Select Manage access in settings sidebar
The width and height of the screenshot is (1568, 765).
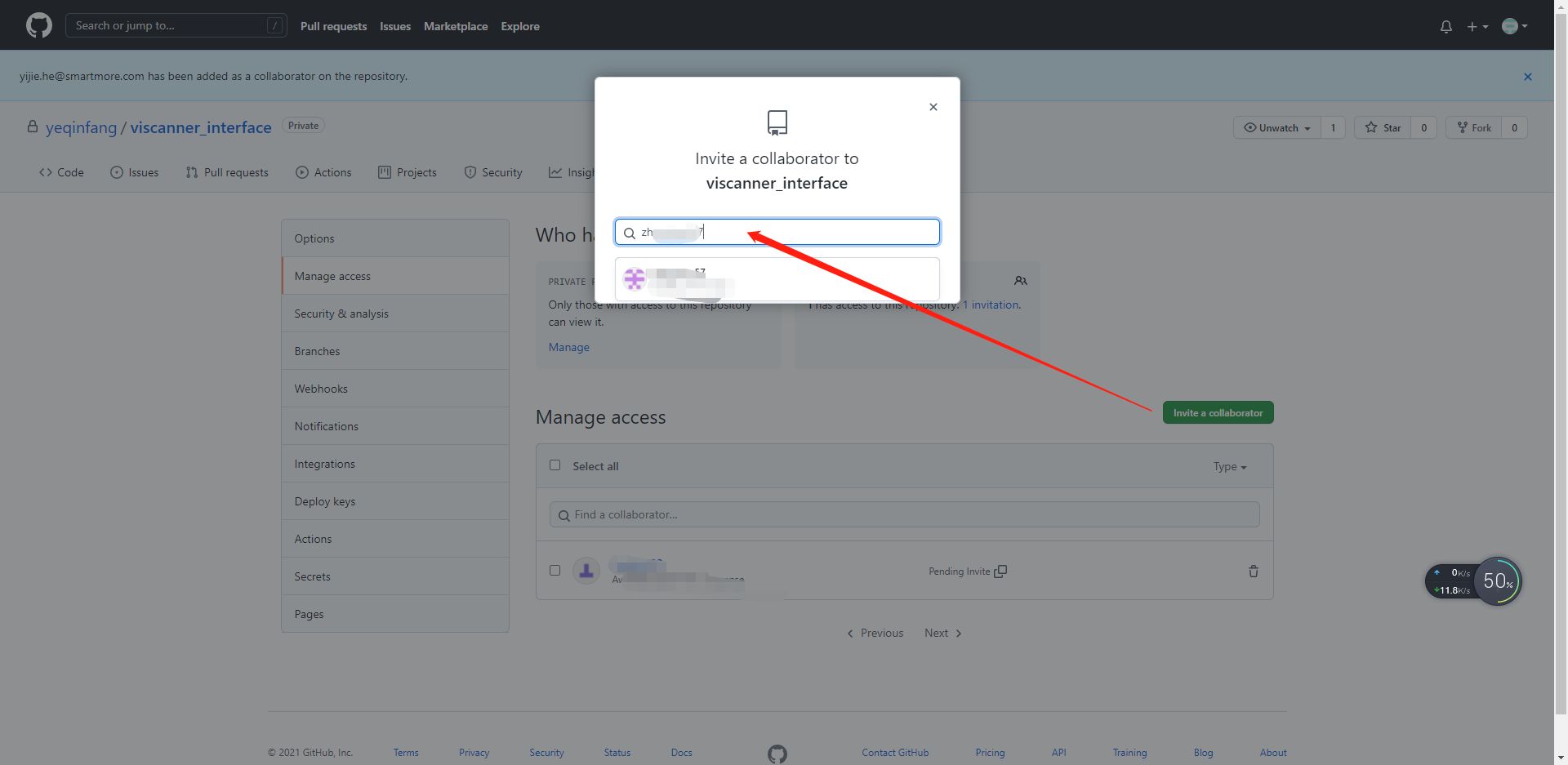395,276
